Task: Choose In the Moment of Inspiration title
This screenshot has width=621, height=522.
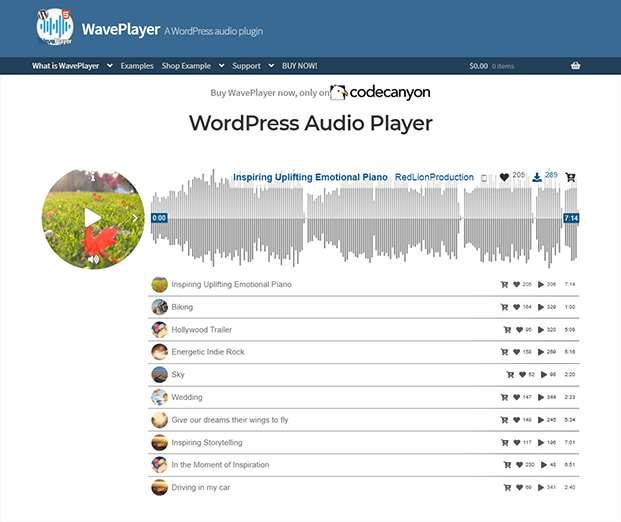Action: [x=220, y=465]
